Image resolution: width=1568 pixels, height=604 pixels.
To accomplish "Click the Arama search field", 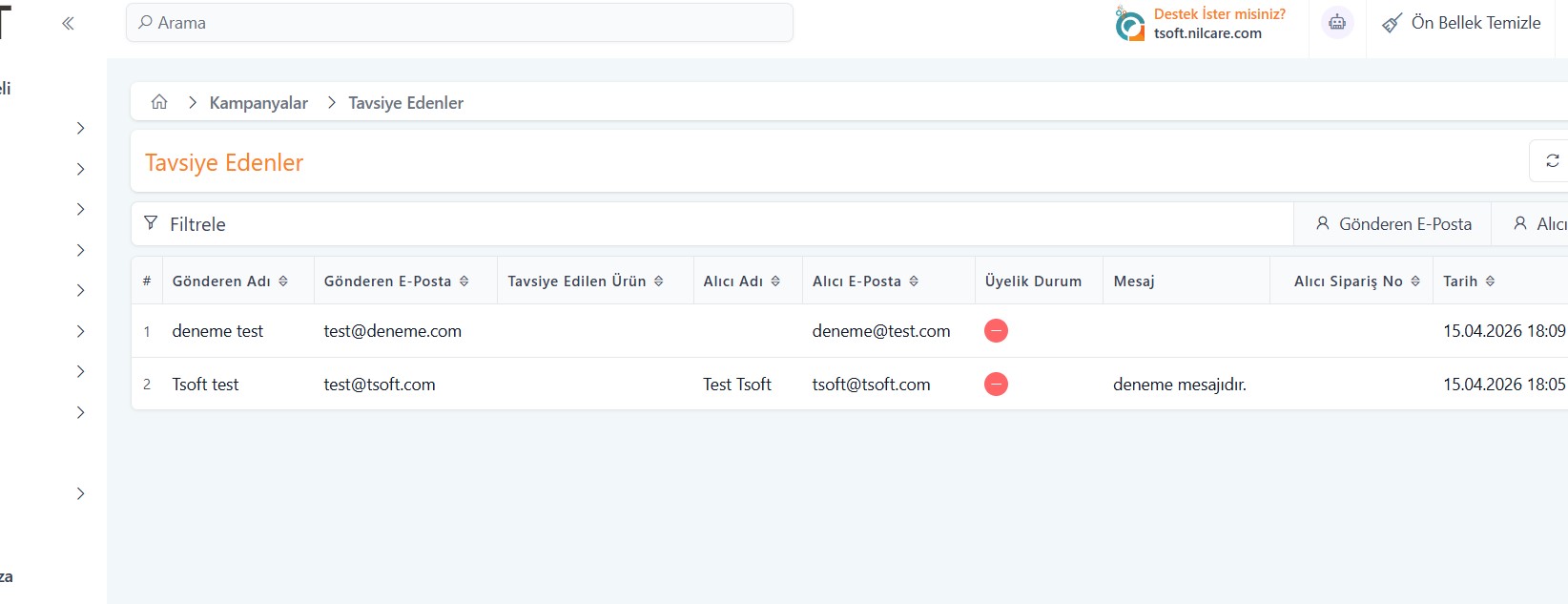I will (459, 23).
